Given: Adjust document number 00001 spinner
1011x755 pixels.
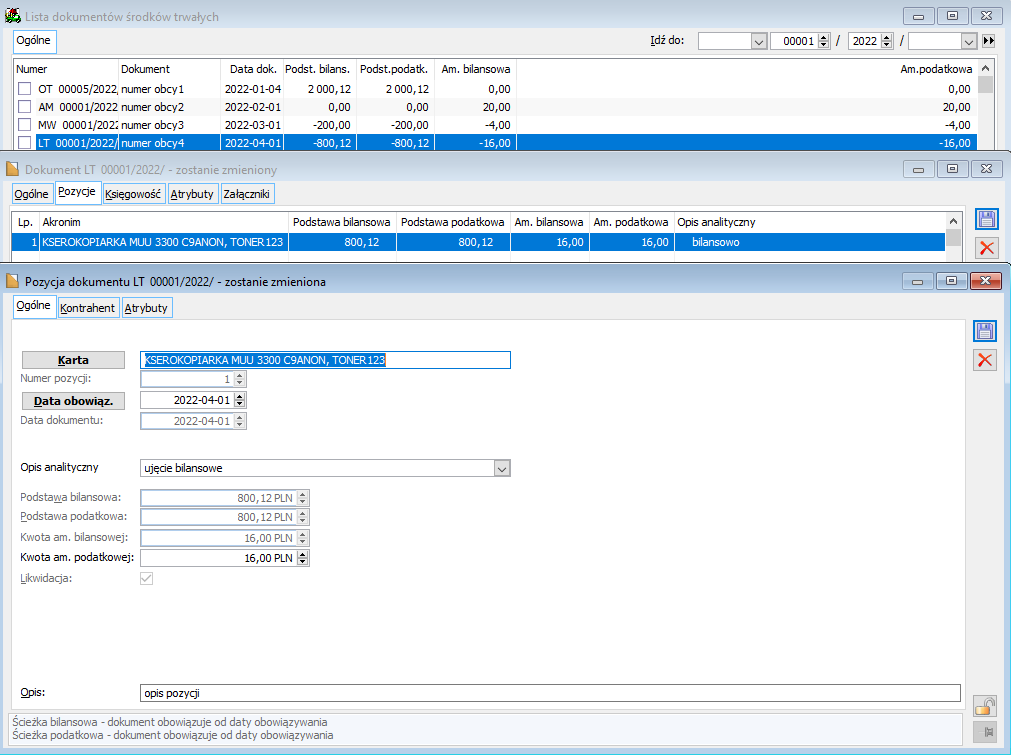Looking at the screenshot, I should click(823, 41).
